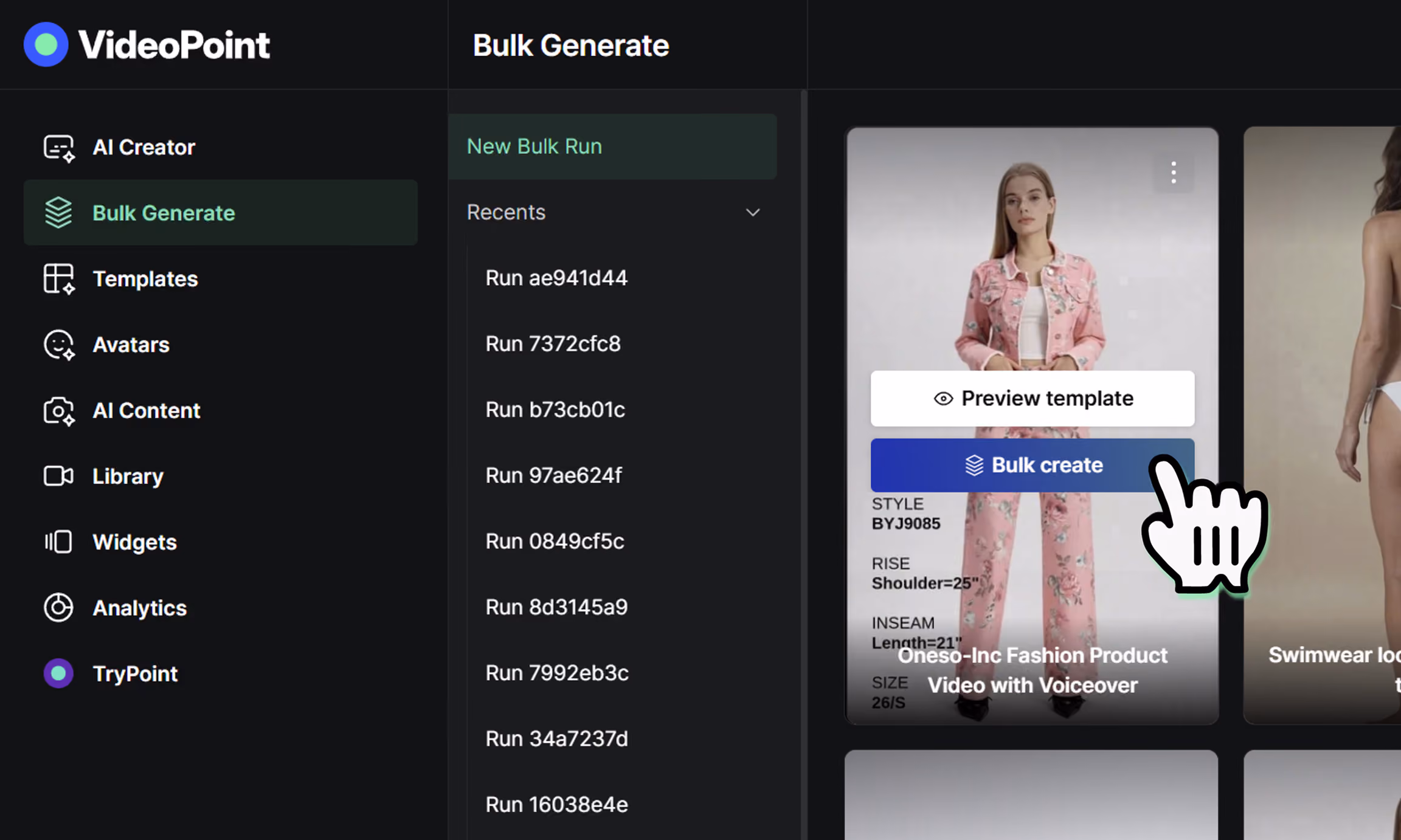Viewport: 1401px width, 840px height.
Task: Open the Analytics label
Action: click(x=139, y=608)
